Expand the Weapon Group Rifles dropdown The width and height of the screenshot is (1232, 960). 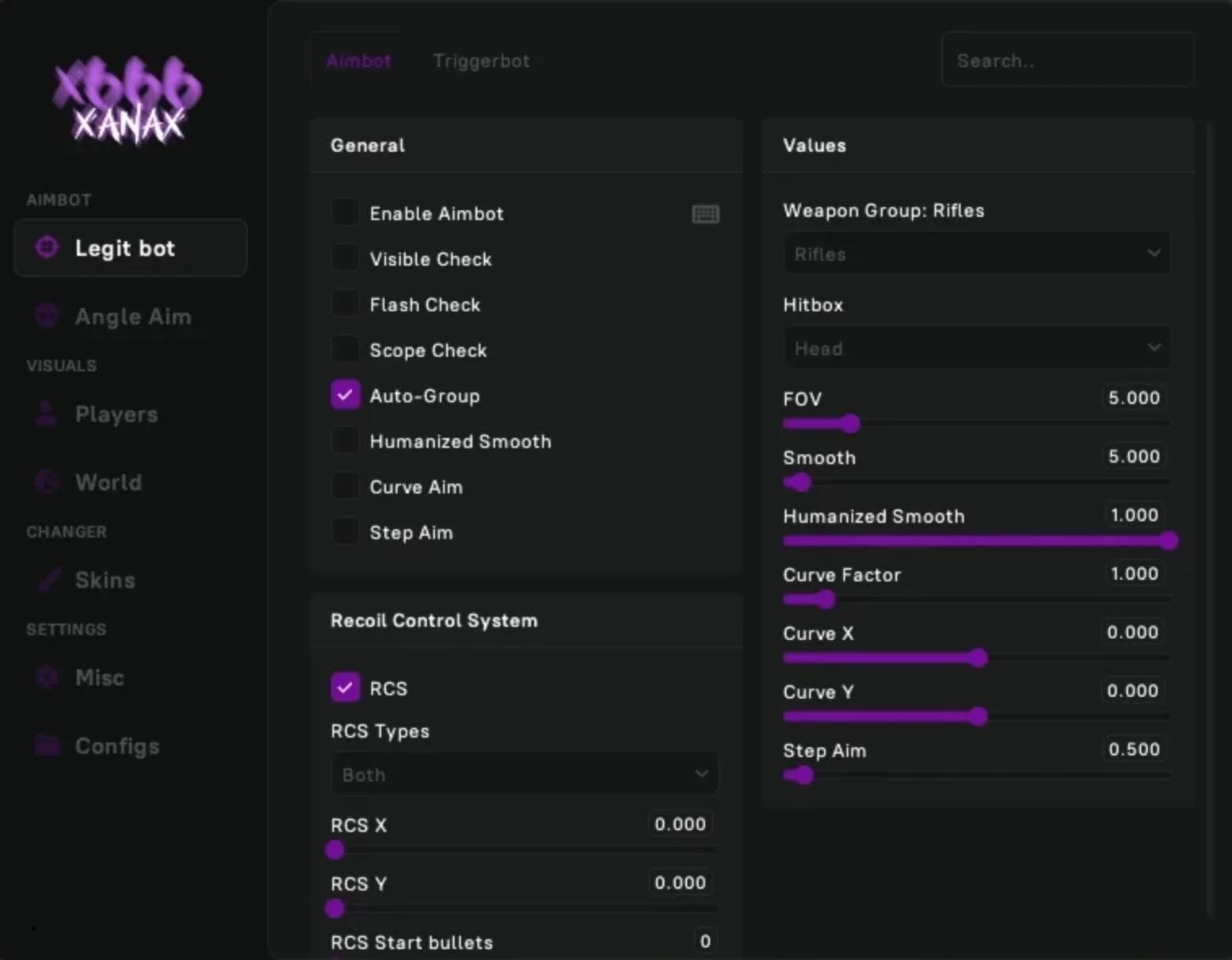coord(976,253)
